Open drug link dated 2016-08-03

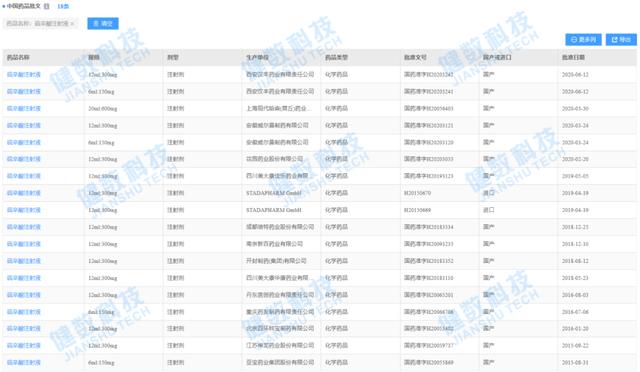pyautogui.click(x=24, y=295)
